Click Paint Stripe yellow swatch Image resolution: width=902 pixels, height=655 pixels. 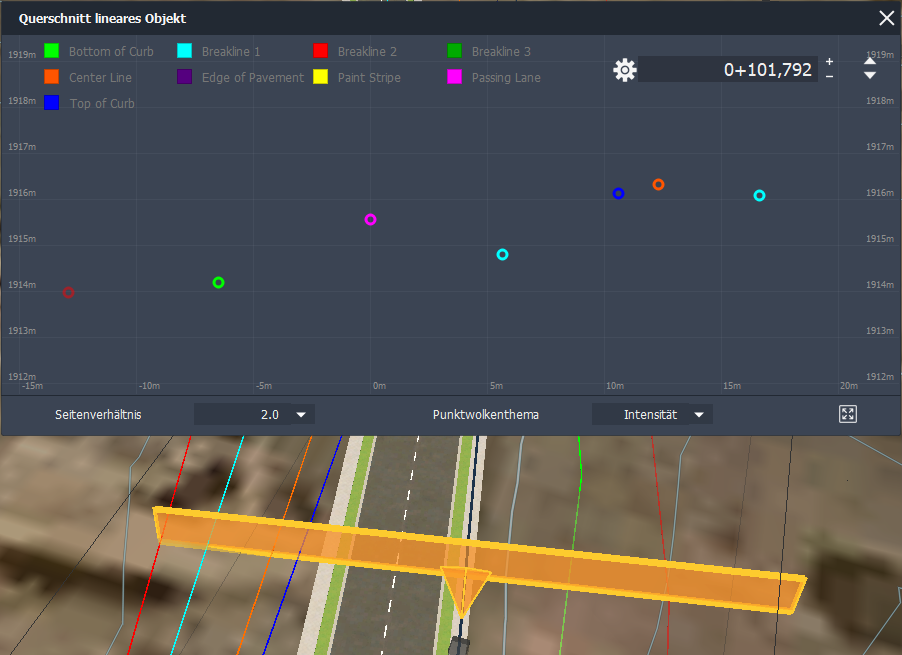(320, 76)
